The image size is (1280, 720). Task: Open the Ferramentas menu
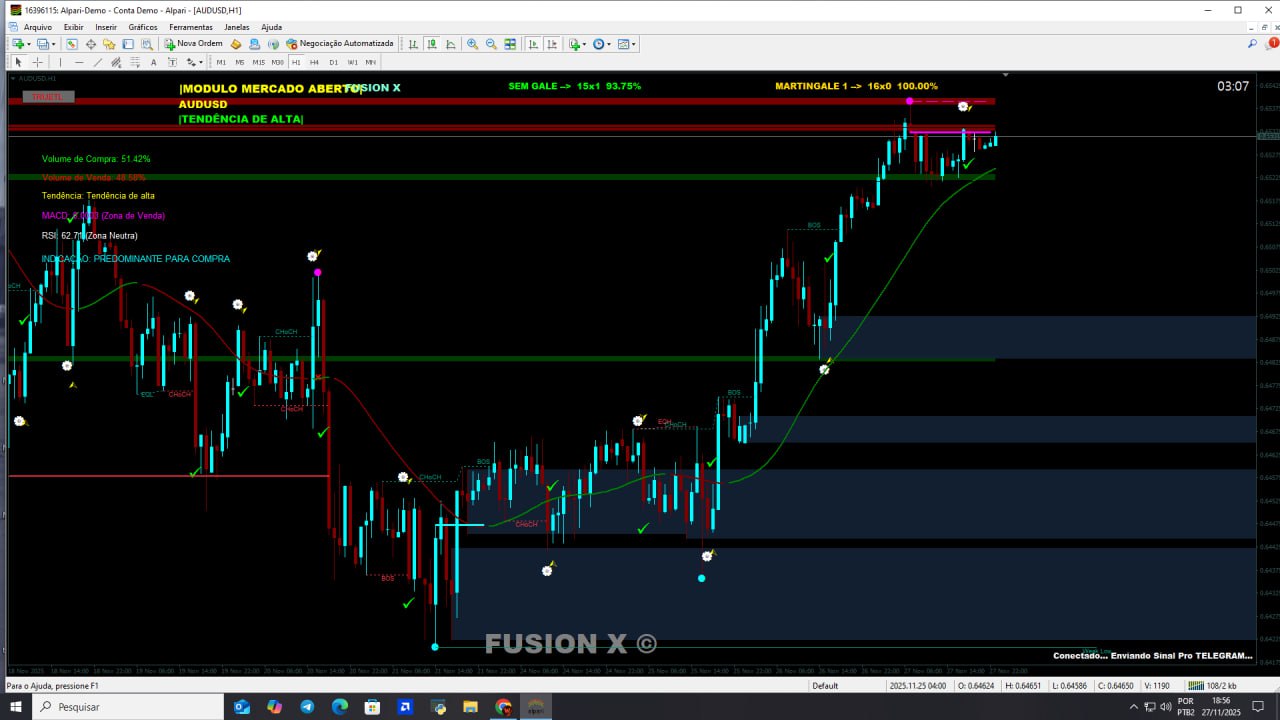coord(190,27)
